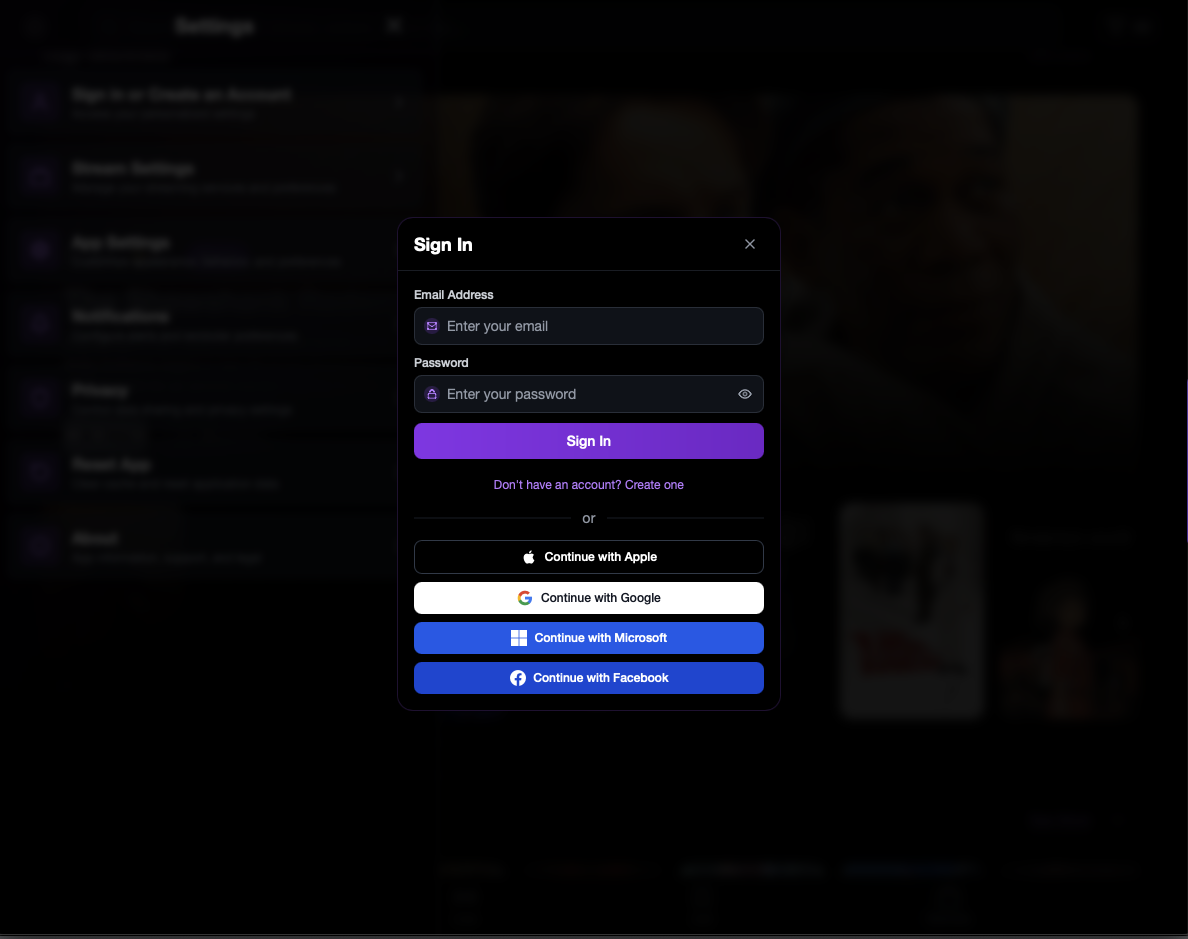Choose Continue with Facebook
The width and height of the screenshot is (1188, 939).
coord(589,678)
